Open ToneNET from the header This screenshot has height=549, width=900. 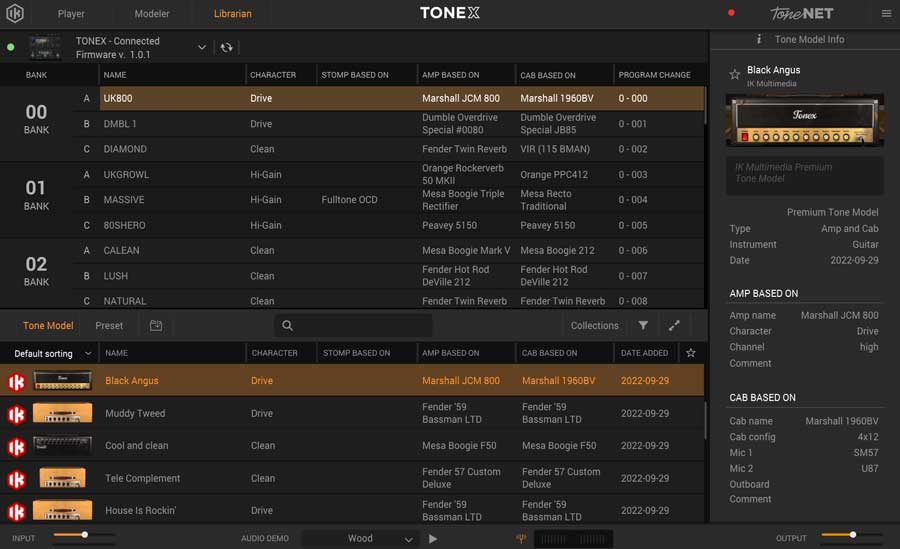pyautogui.click(x=801, y=13)
